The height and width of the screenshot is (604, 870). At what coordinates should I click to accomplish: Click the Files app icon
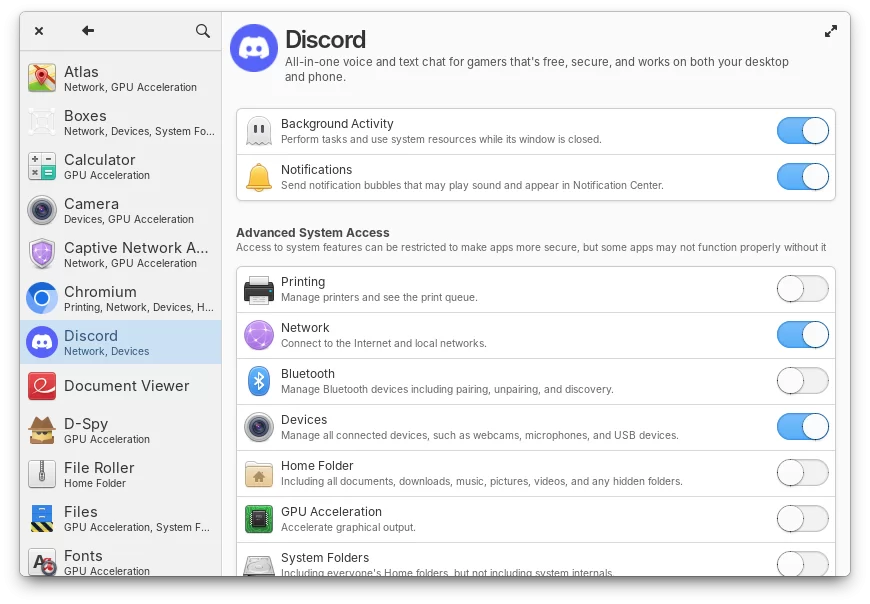(x=42, y=518)
